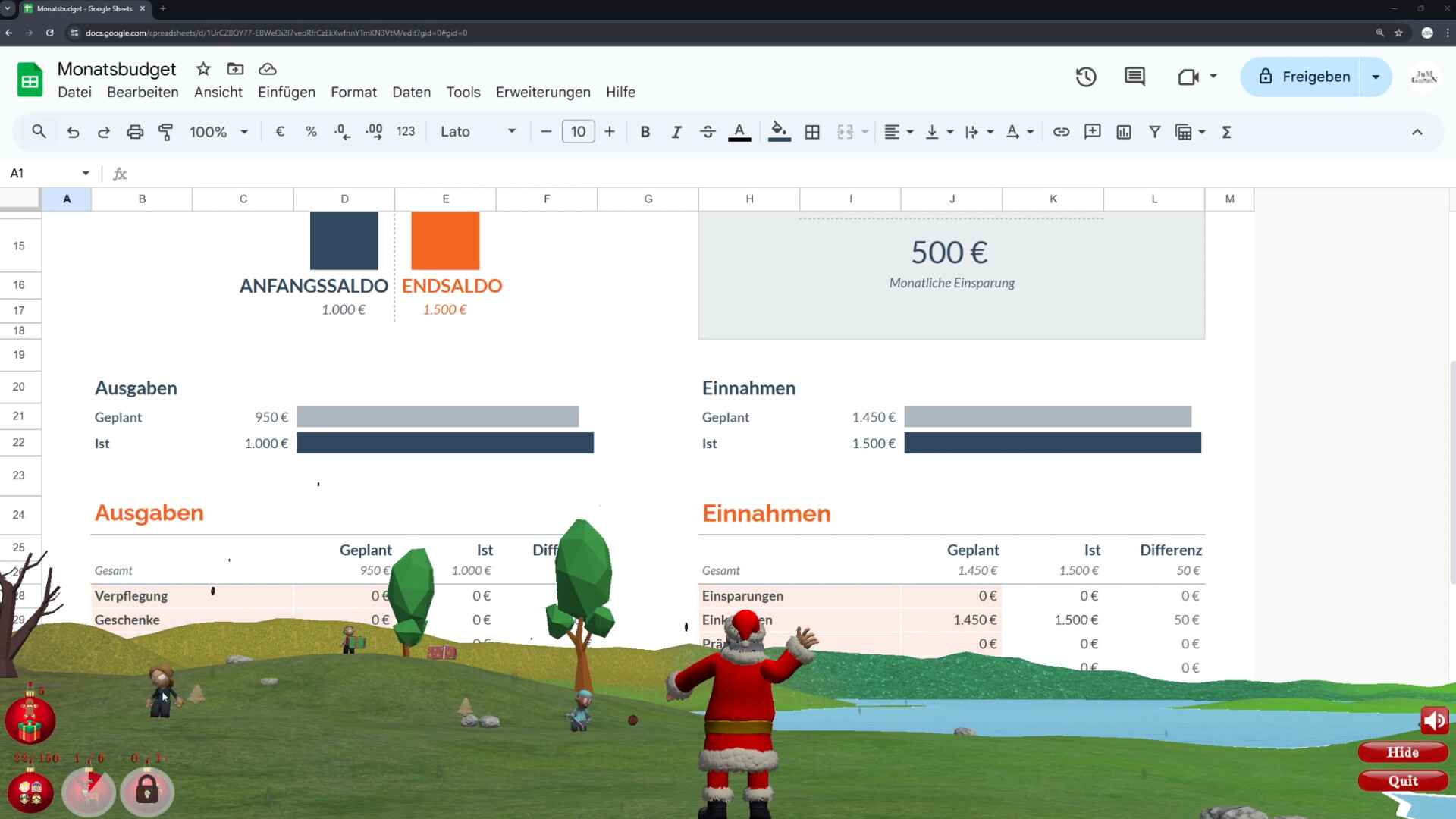
Task: Change the fill color
Action: click(779, 131)
